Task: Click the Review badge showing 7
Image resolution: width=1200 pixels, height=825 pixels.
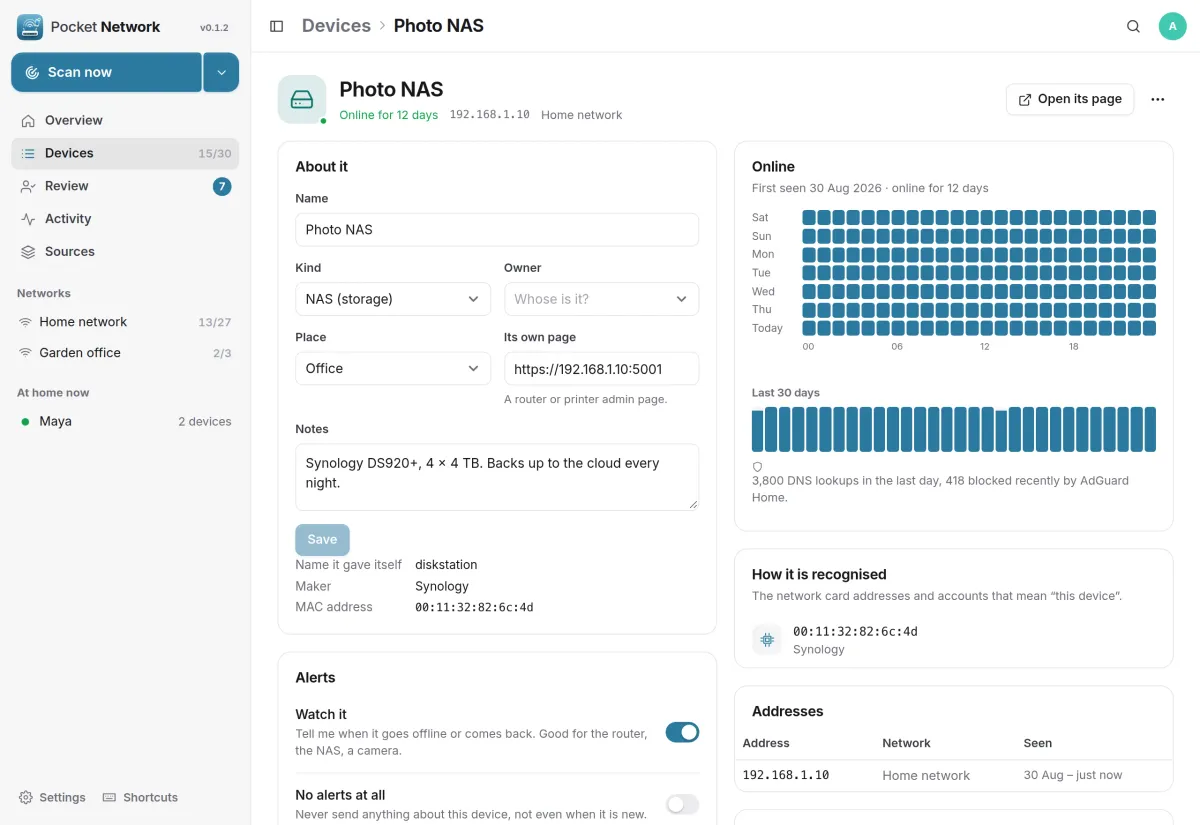Action: coord(222,186)
